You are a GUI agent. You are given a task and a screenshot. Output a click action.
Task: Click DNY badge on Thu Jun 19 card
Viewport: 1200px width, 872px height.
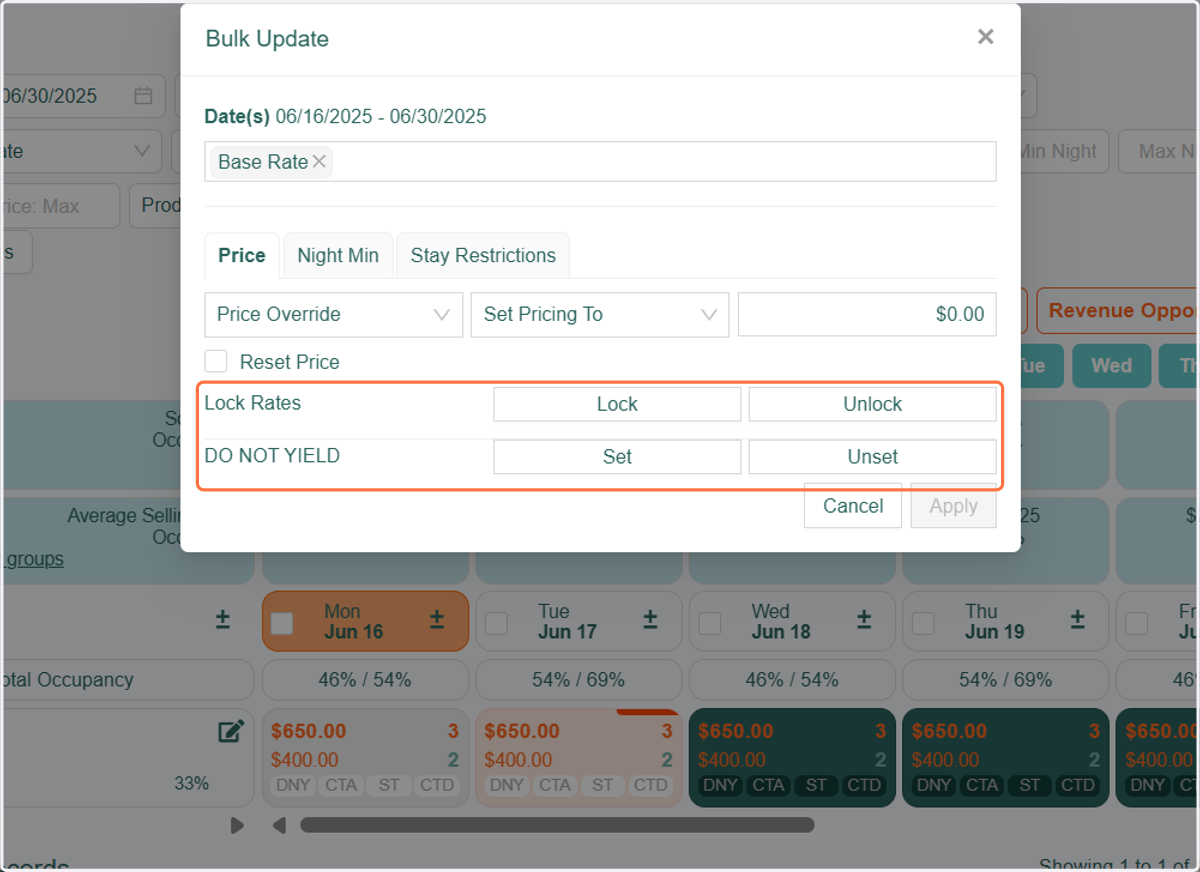pos(934,785)
